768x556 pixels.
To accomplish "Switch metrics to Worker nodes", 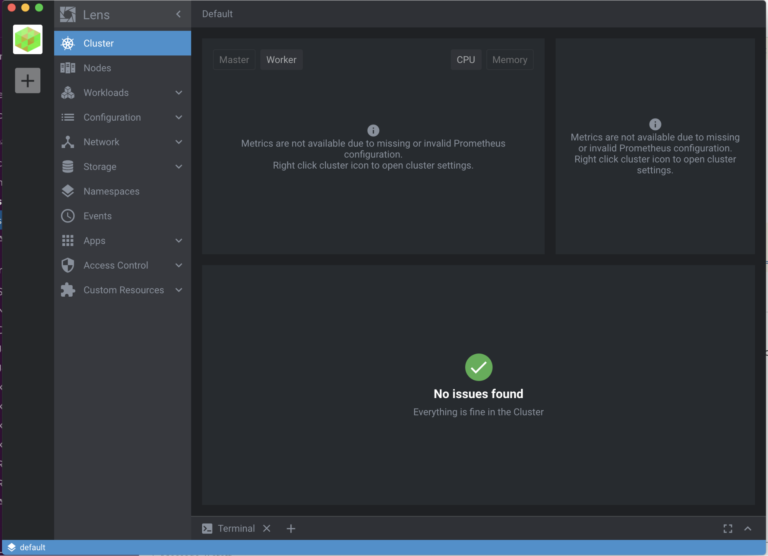I will 281,60.
